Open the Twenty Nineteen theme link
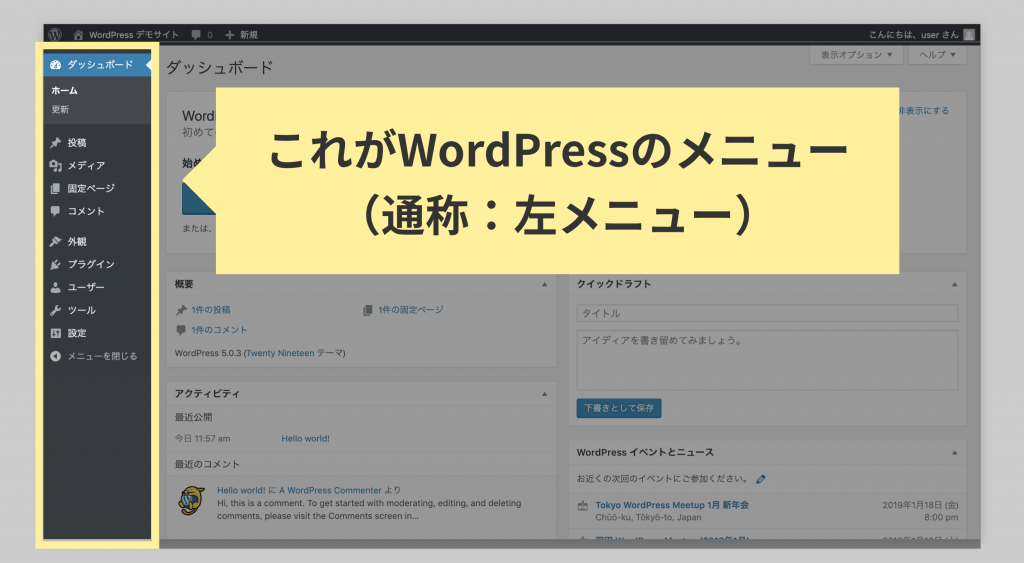This screenshot has height=563, width=1024. point(280,353)
